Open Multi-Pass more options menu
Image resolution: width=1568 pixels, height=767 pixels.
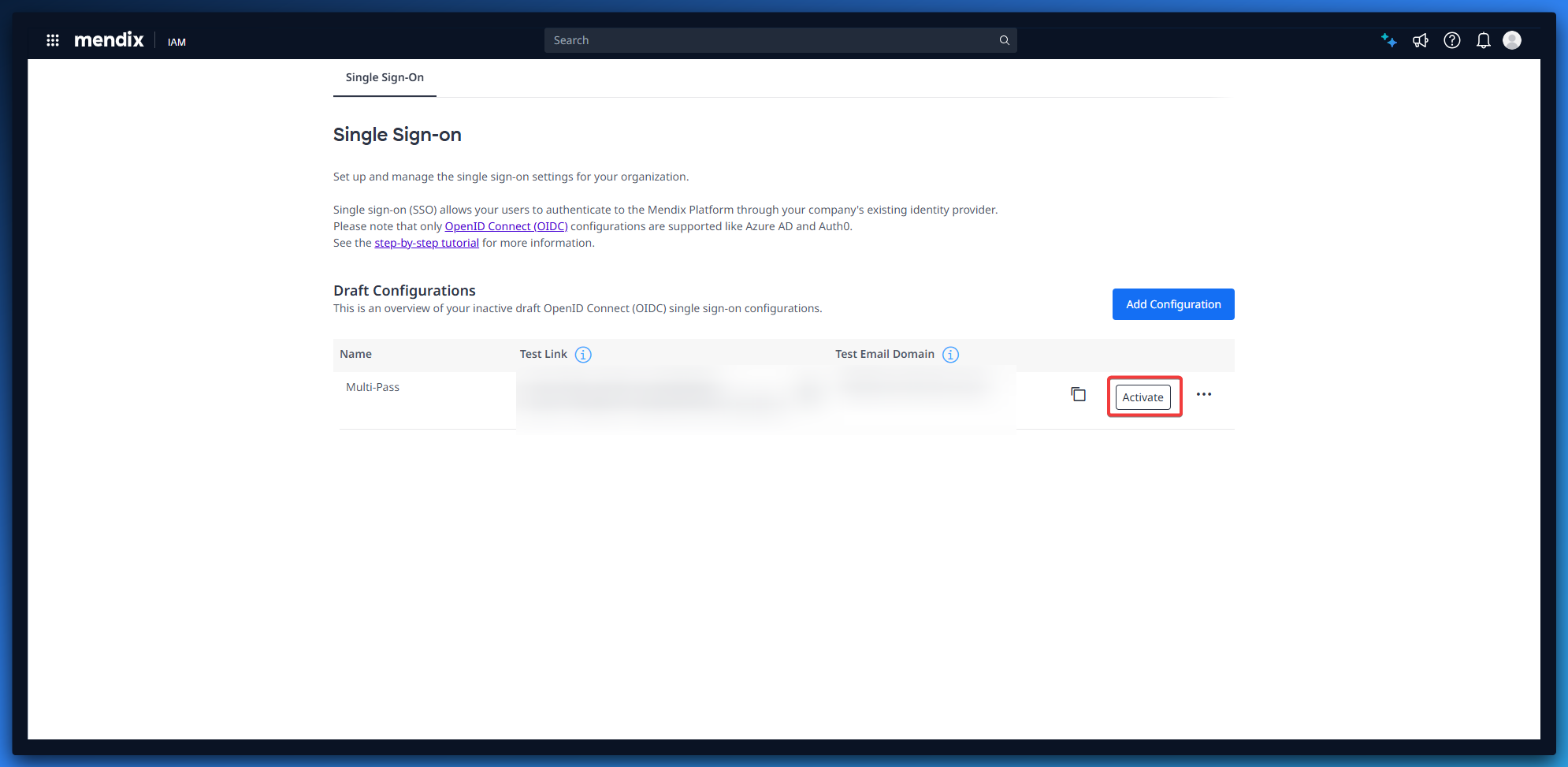tap(1203, 394)
